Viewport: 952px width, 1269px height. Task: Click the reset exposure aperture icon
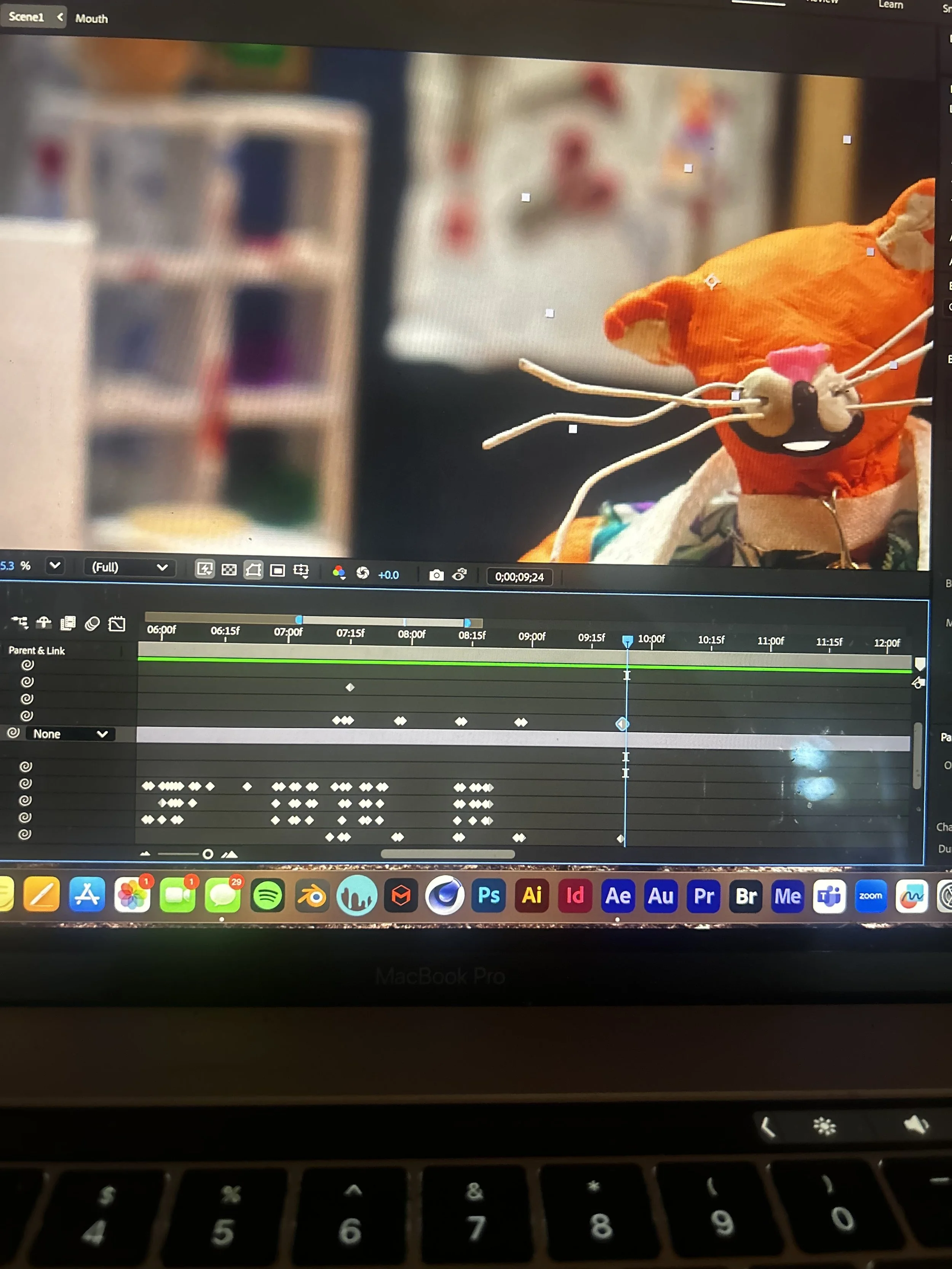point(363,573)
